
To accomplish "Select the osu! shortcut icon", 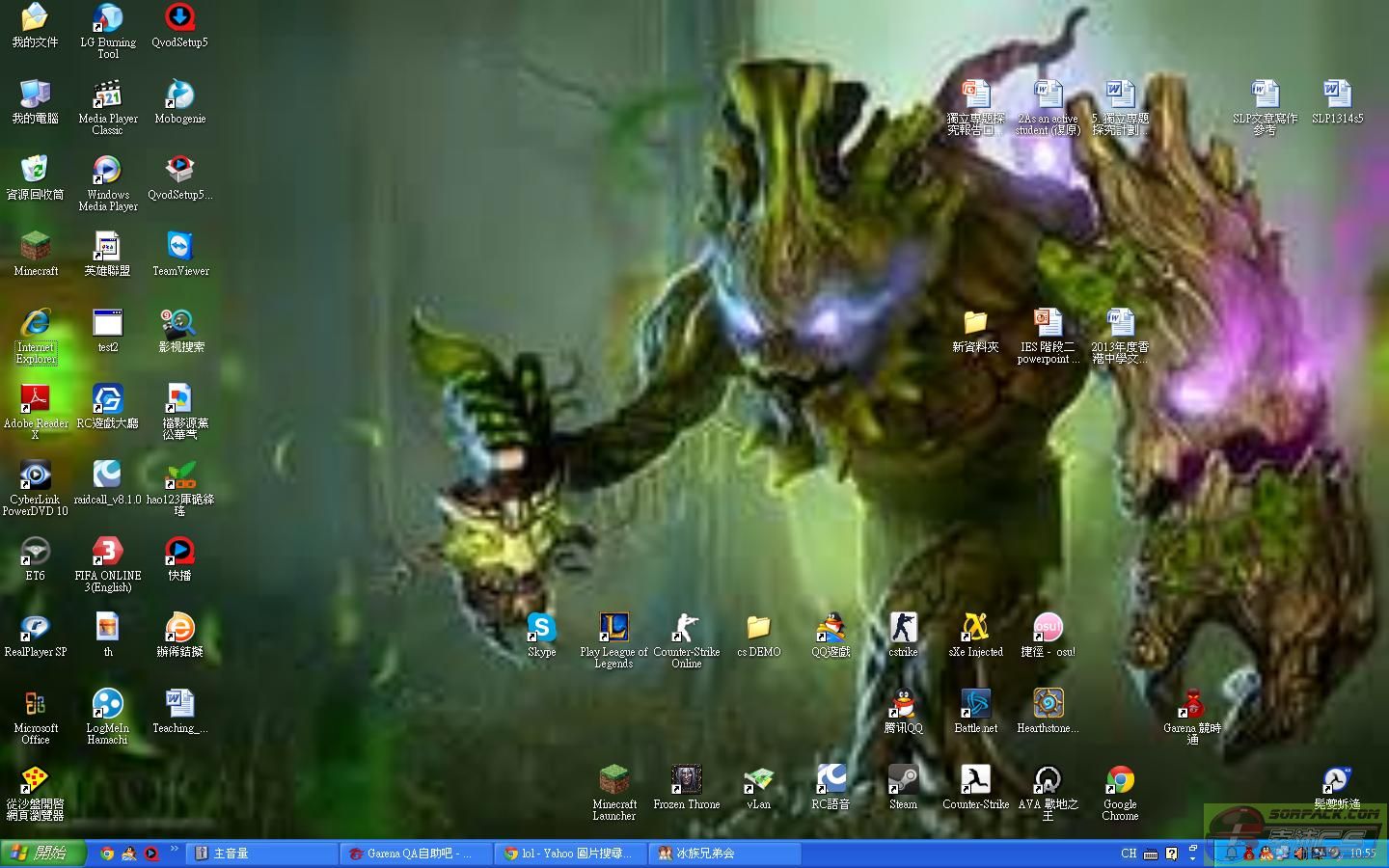I will tap(1048, 628).
